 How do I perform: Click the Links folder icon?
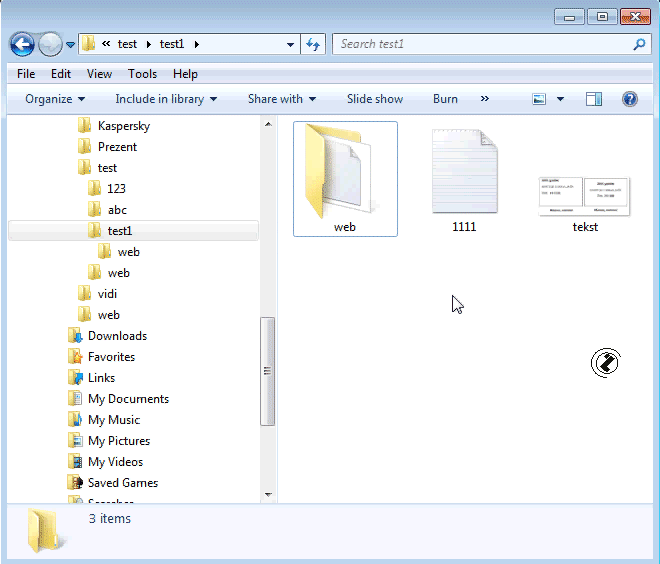(75, 378)
